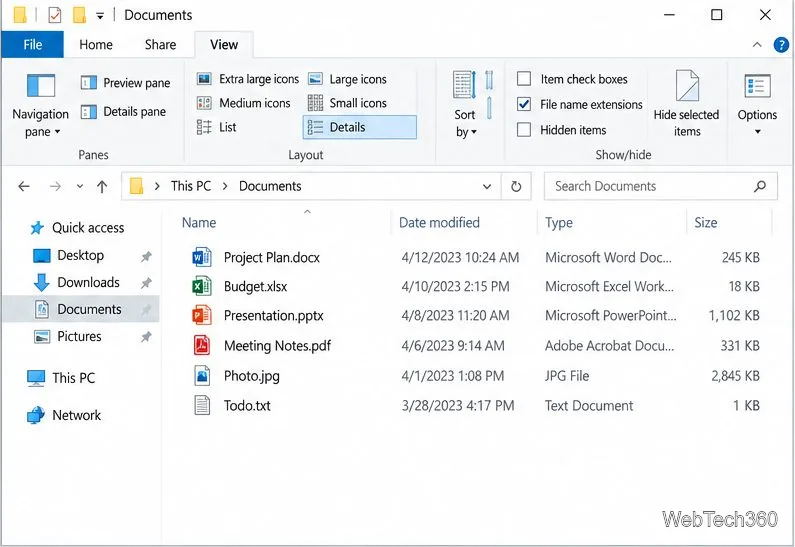Select file name Budget.xlsx
The image size is (795, 547).
pos(256,286)
